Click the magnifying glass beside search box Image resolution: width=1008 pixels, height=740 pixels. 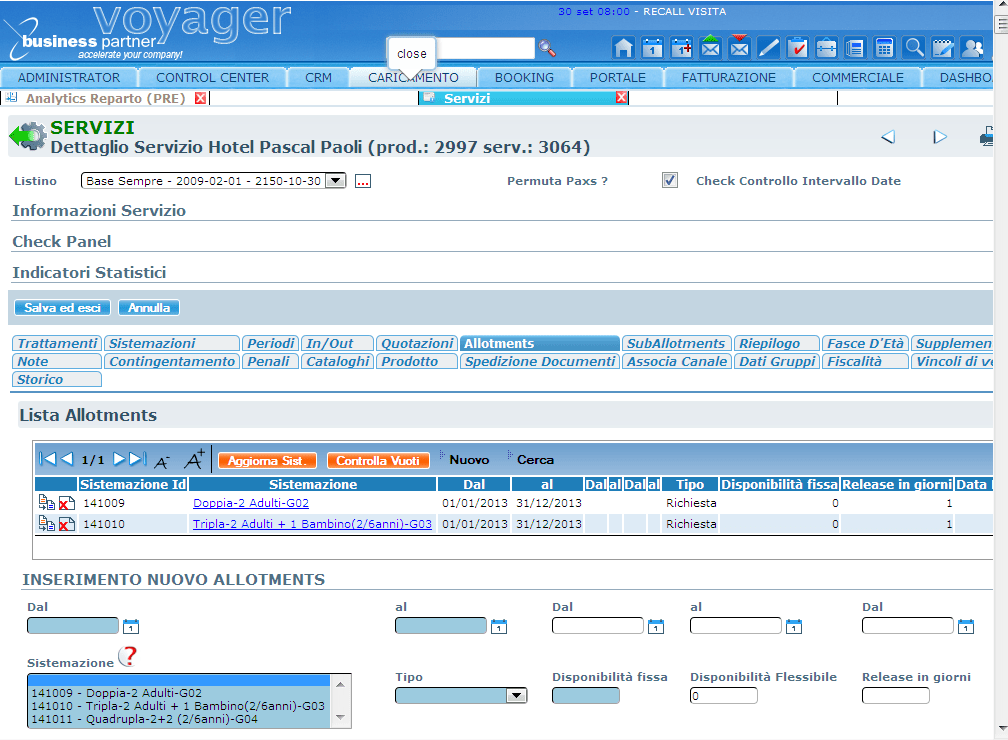[x=547, y=48]
